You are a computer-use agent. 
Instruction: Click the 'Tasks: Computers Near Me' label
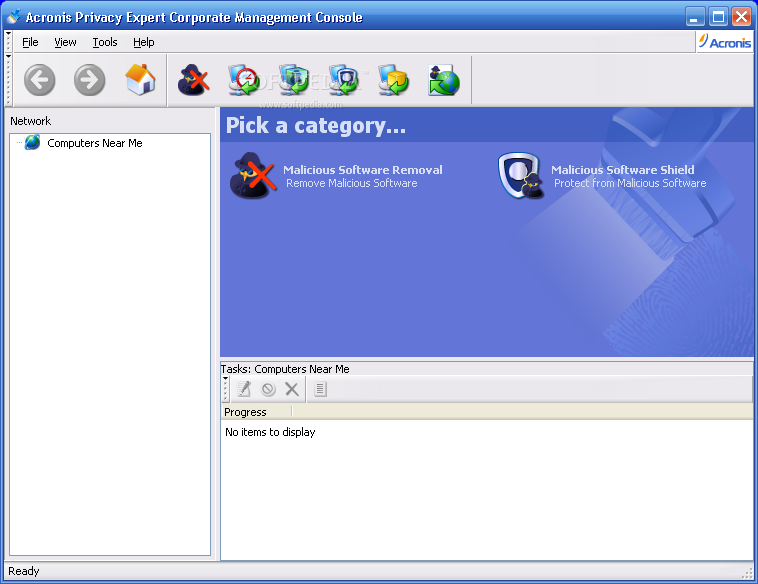[x=285, y=369]
